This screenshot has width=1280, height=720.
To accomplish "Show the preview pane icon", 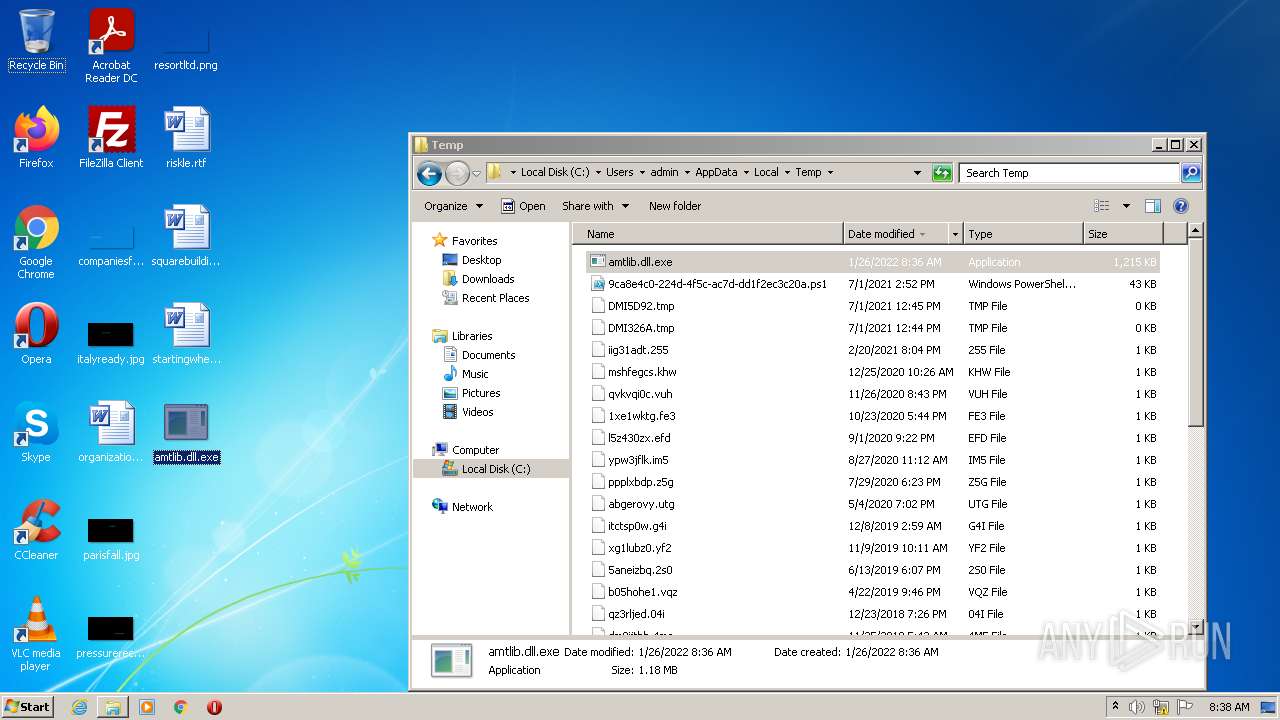I will (1153, 206).
